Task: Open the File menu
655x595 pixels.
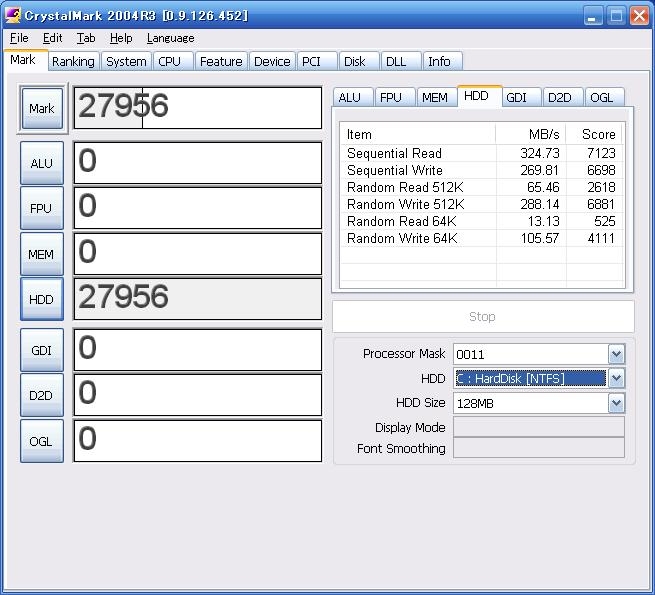Action: pos(19,38)
